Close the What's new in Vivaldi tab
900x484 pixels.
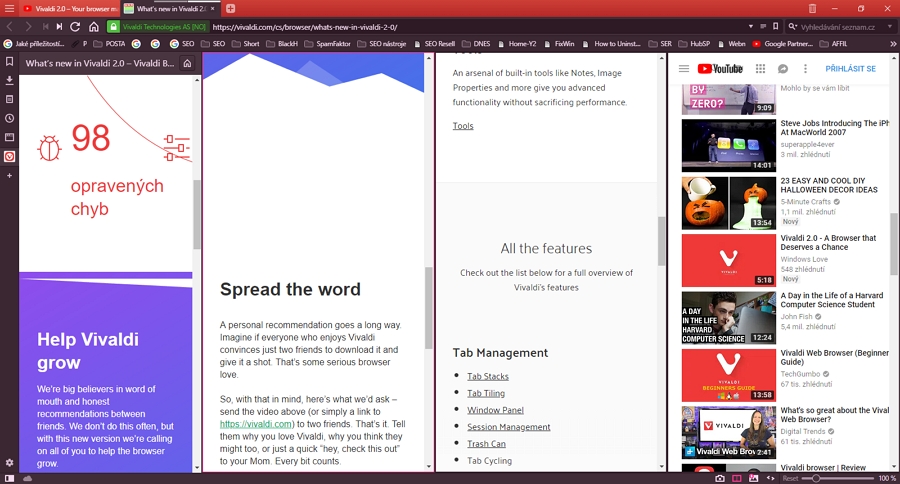pyautogui.click(x=213, y=9)
